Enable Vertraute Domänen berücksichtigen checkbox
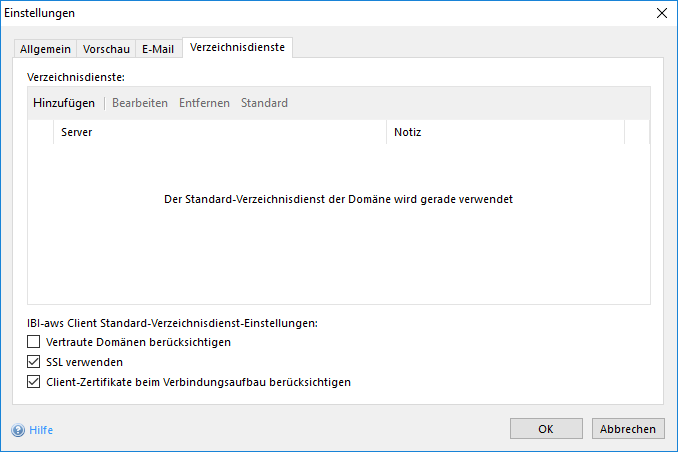The image size is (678, 452). (35, 342)
